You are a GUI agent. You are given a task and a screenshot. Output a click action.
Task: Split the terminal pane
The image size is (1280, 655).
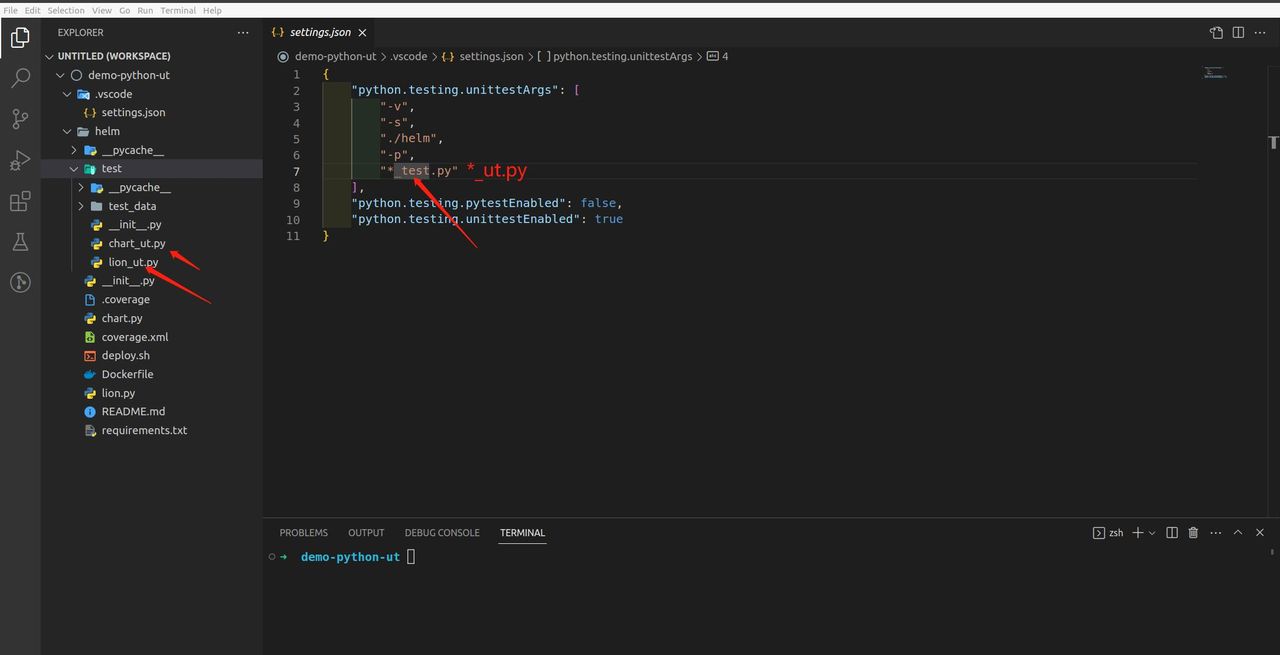[1172, 533]
